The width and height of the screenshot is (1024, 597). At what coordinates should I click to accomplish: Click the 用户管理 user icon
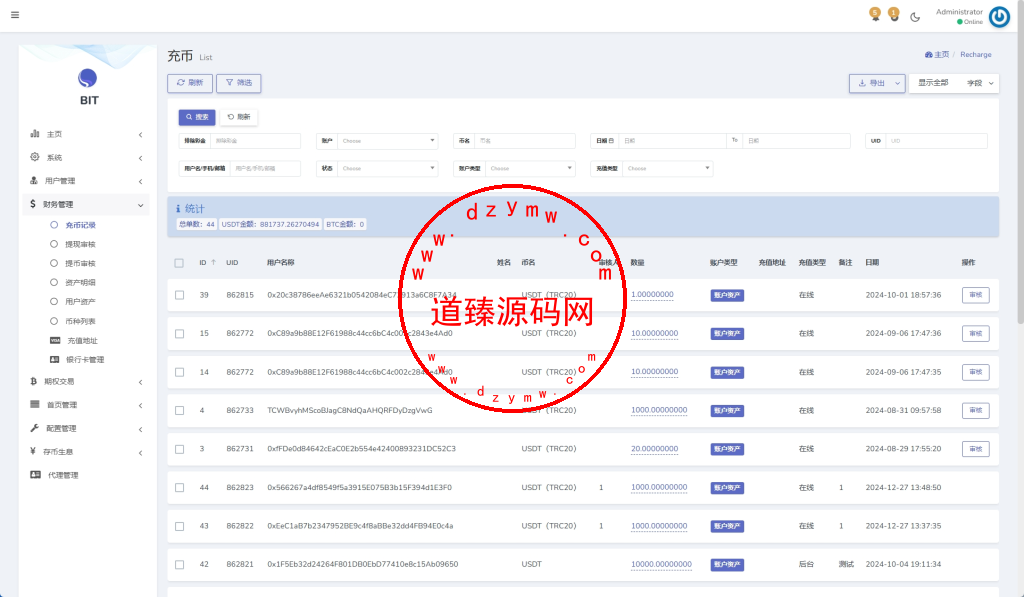point(34,180)
